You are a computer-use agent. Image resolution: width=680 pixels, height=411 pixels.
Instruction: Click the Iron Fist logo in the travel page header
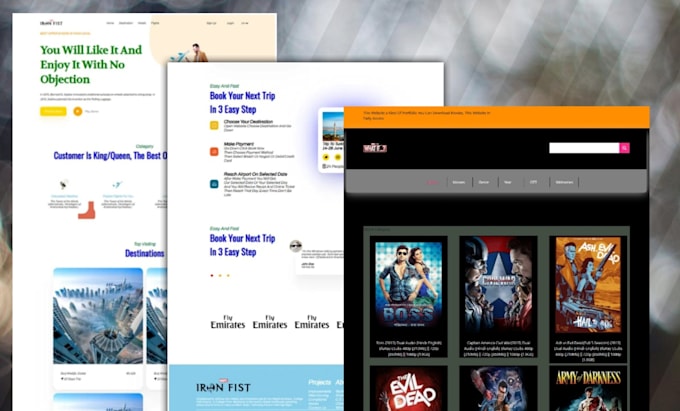pos(51,23)
